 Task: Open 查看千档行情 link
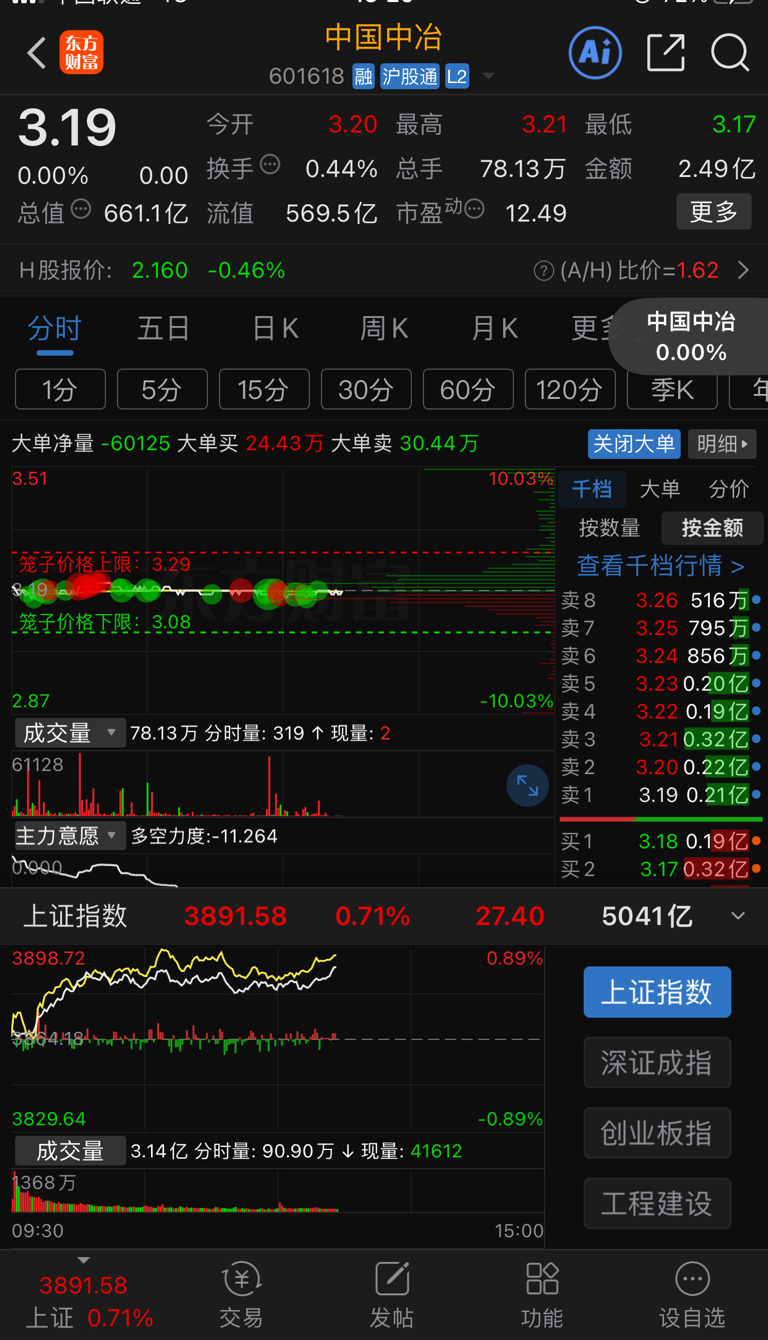click(660, 566)
